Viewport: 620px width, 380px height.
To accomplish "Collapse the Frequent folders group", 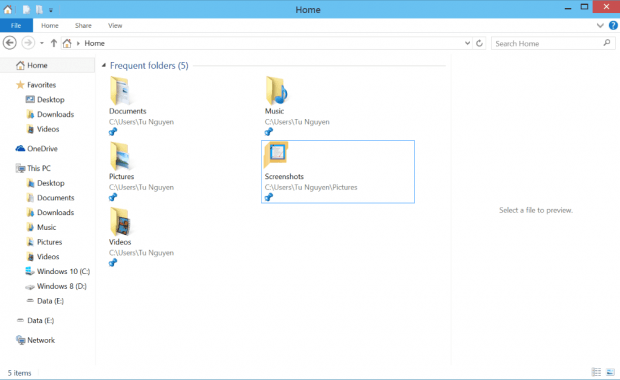I will (104, 65).
